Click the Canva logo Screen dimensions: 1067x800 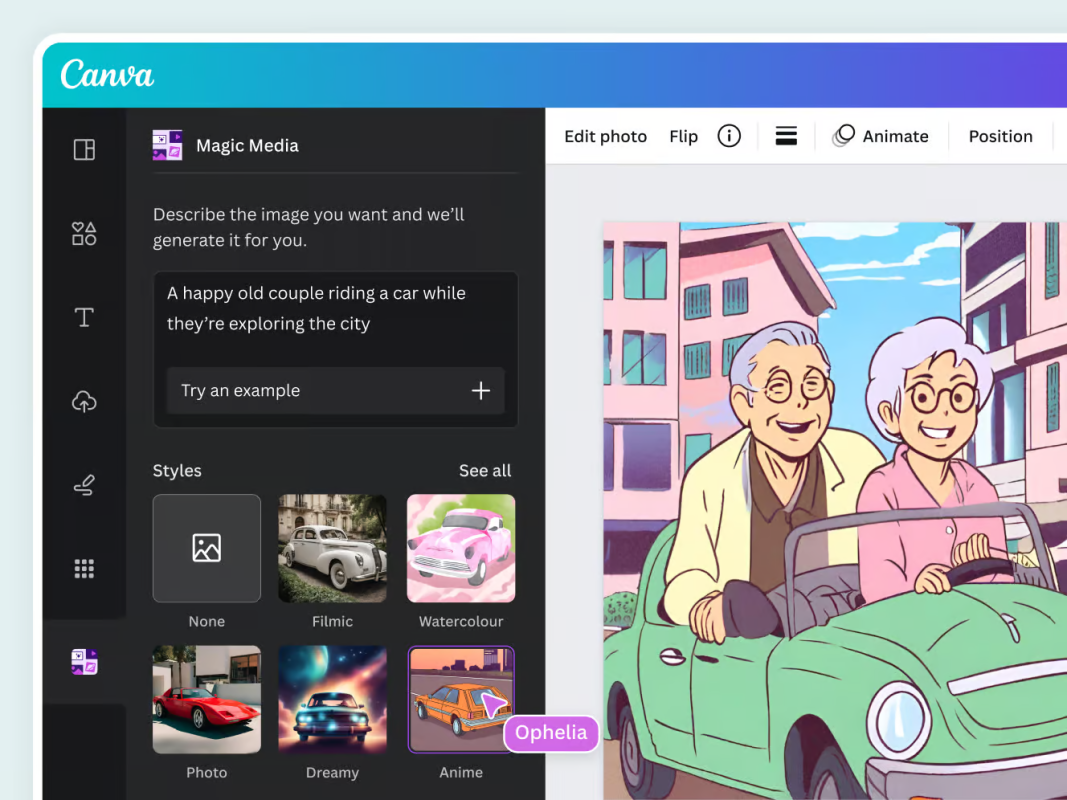[x=107, y=75]
